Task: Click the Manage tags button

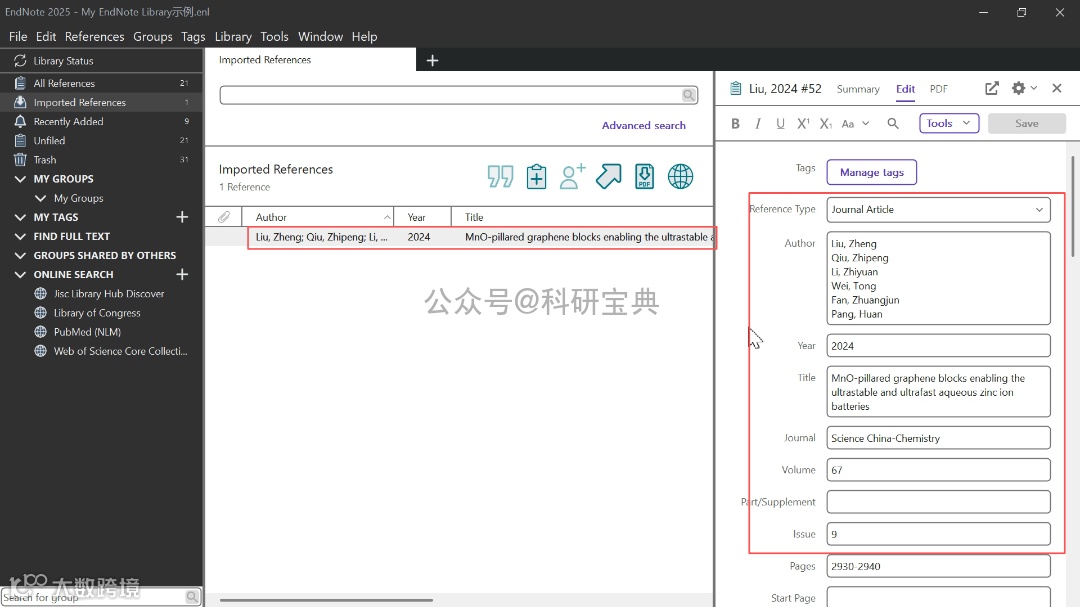Action: tap(871, 172)
